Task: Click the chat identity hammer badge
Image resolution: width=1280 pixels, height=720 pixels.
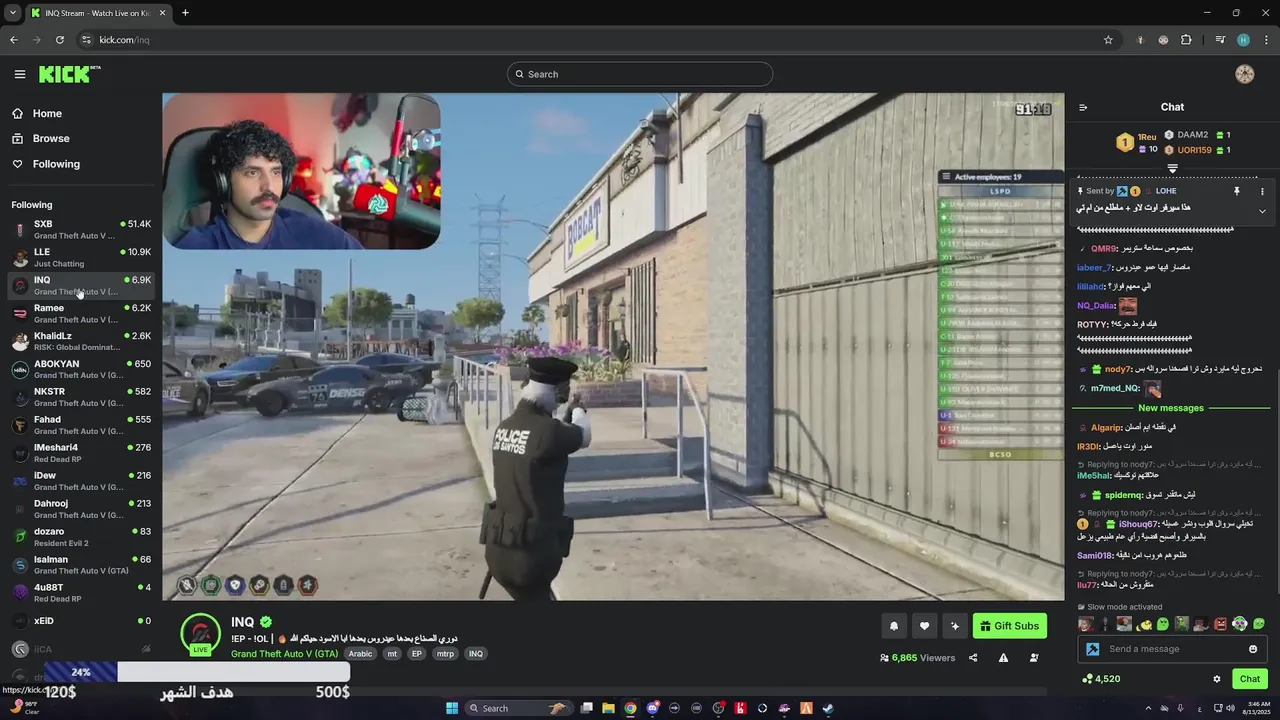Action: tap(1093, 649)
